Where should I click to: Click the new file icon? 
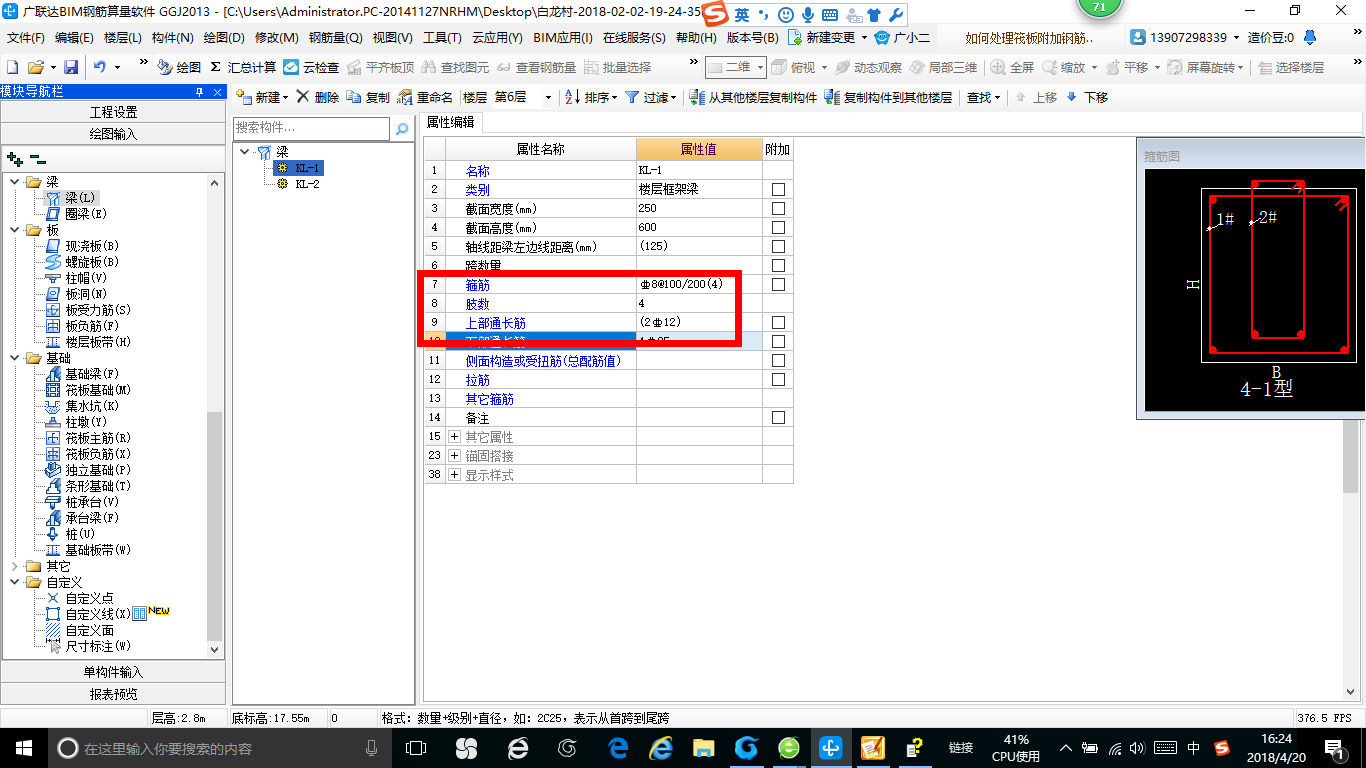[x=12, y=67]
